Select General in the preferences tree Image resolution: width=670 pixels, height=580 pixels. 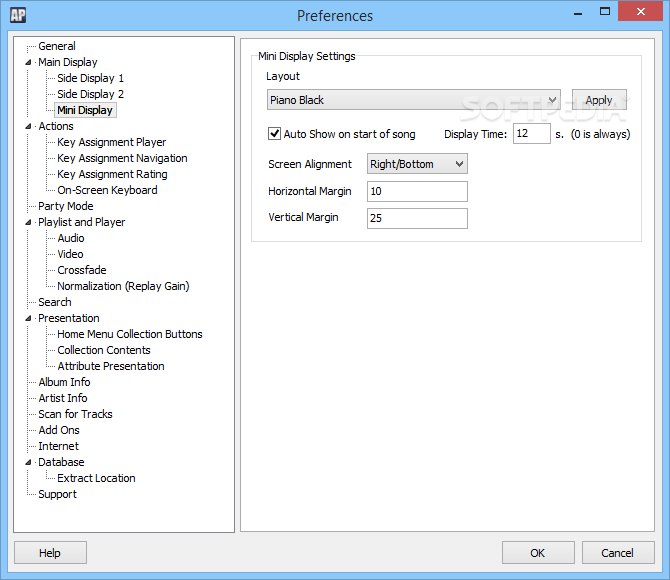pyautogui.click(x=57, y=46)
